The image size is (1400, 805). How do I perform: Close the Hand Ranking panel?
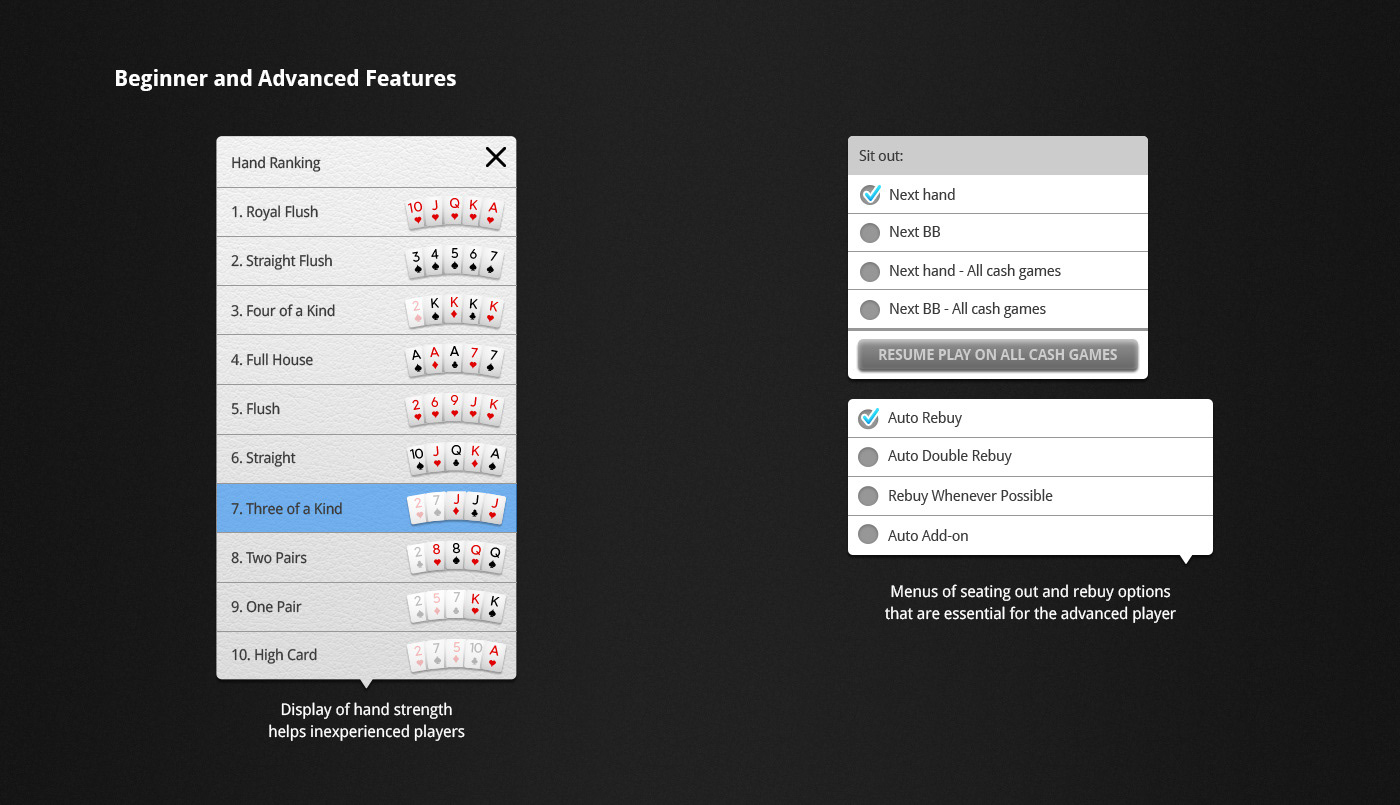point(495,157)
